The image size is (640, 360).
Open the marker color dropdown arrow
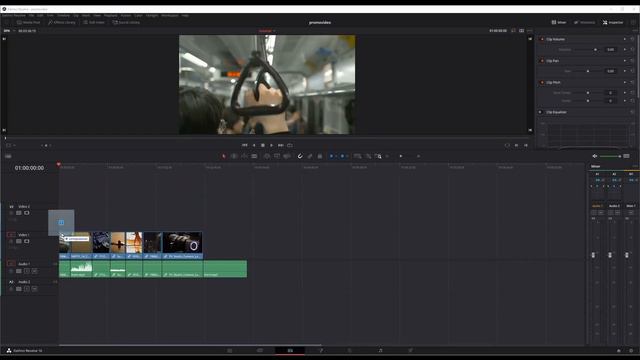tap(347, 156)
